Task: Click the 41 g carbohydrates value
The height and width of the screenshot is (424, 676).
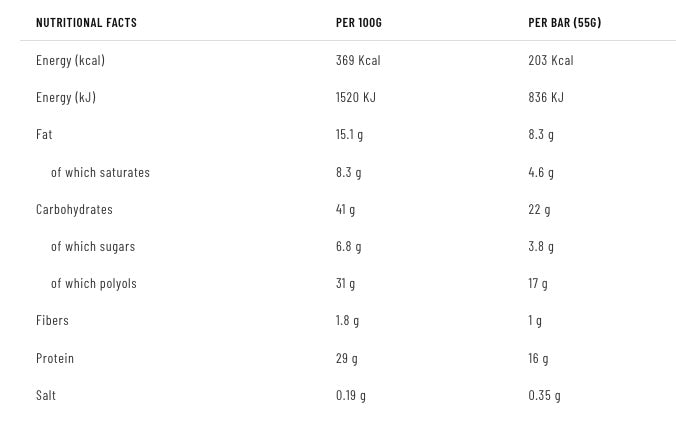Action: (x=345, y=209)
